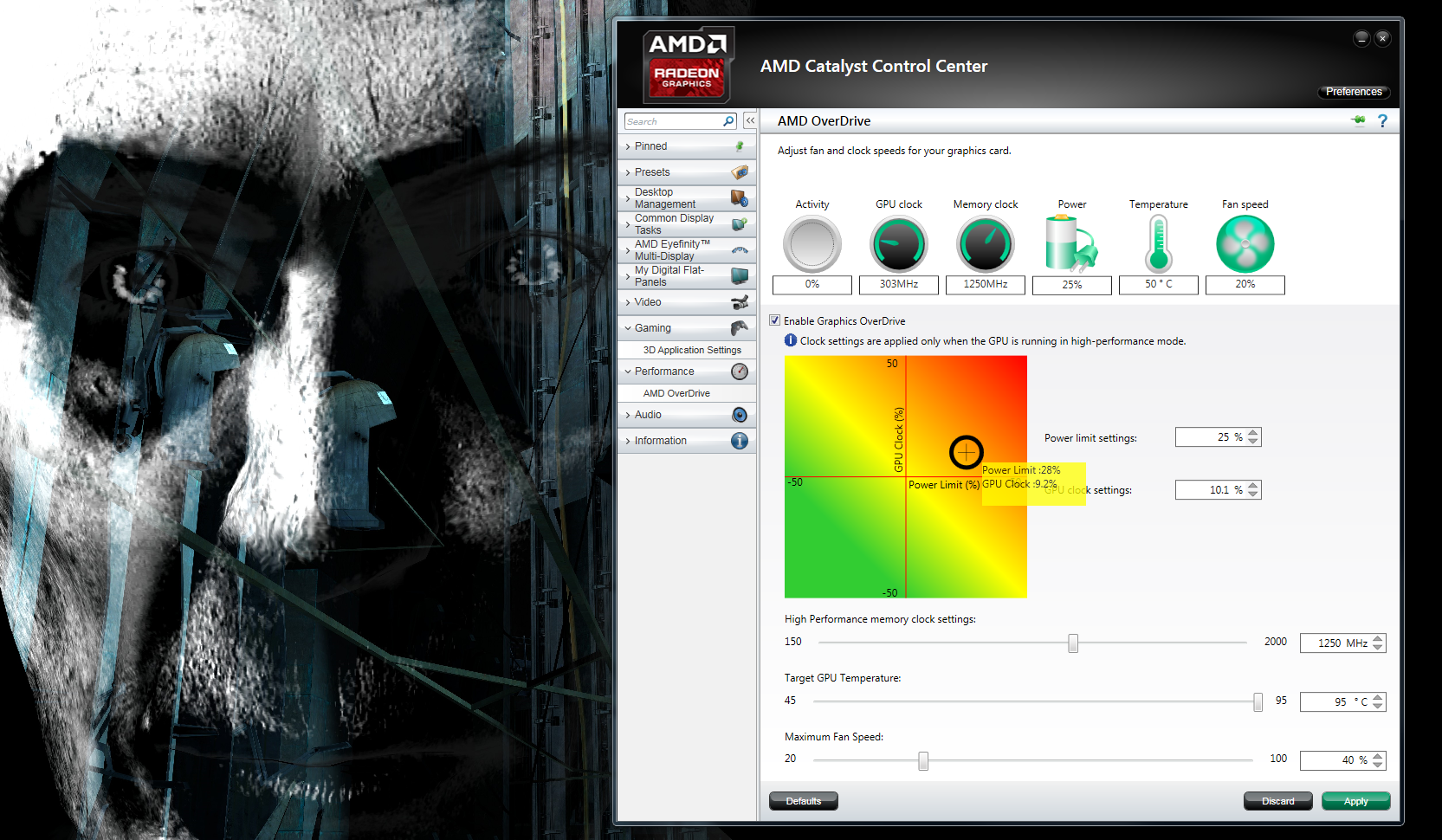This screenshot has height=840, width=1442.
Task: Increase GPU clock setting with up arrow
Action: click(x=1252, y=485)
